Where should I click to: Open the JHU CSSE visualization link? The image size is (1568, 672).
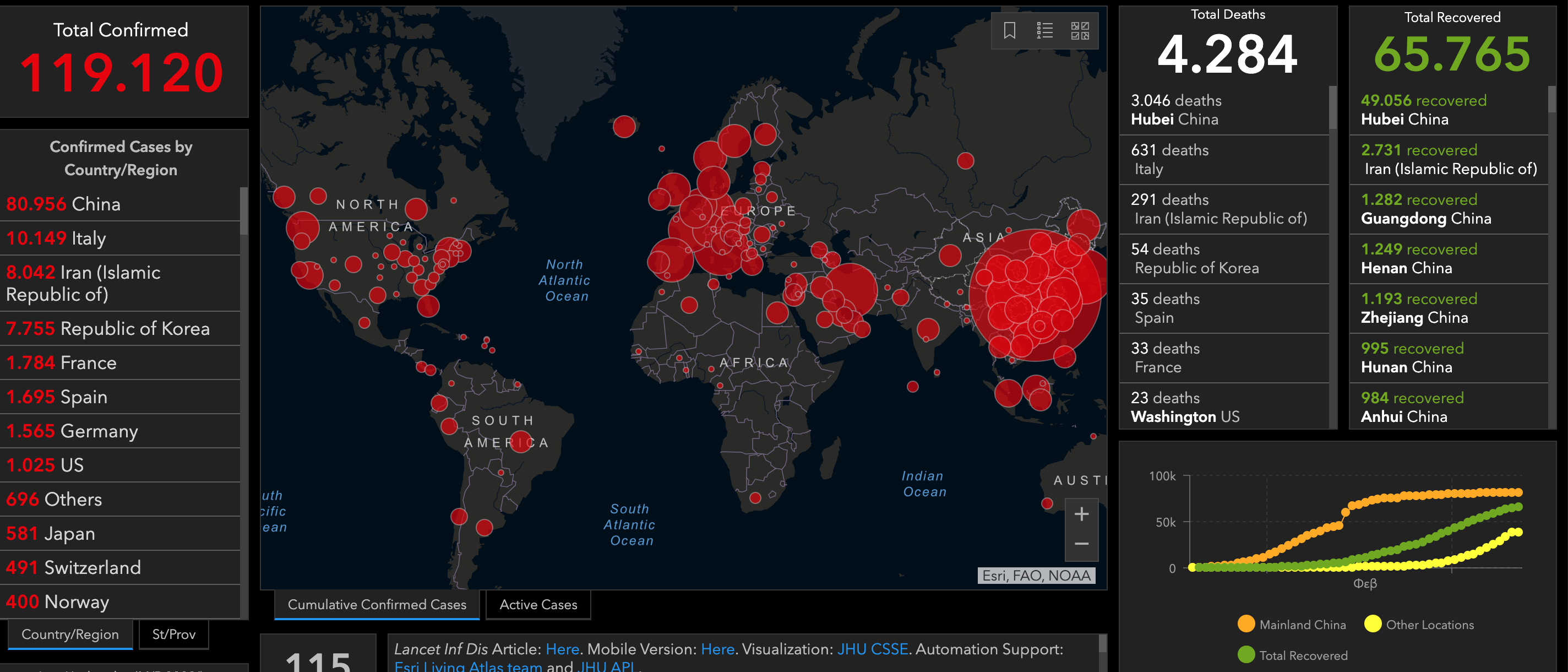coord(872,649)
